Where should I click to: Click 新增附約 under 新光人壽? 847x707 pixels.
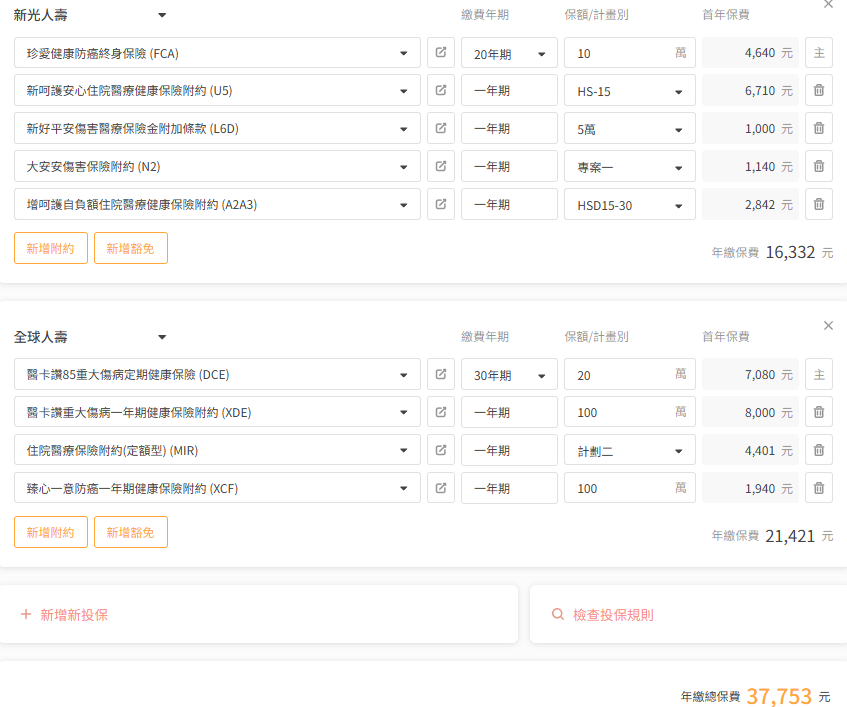51,248
